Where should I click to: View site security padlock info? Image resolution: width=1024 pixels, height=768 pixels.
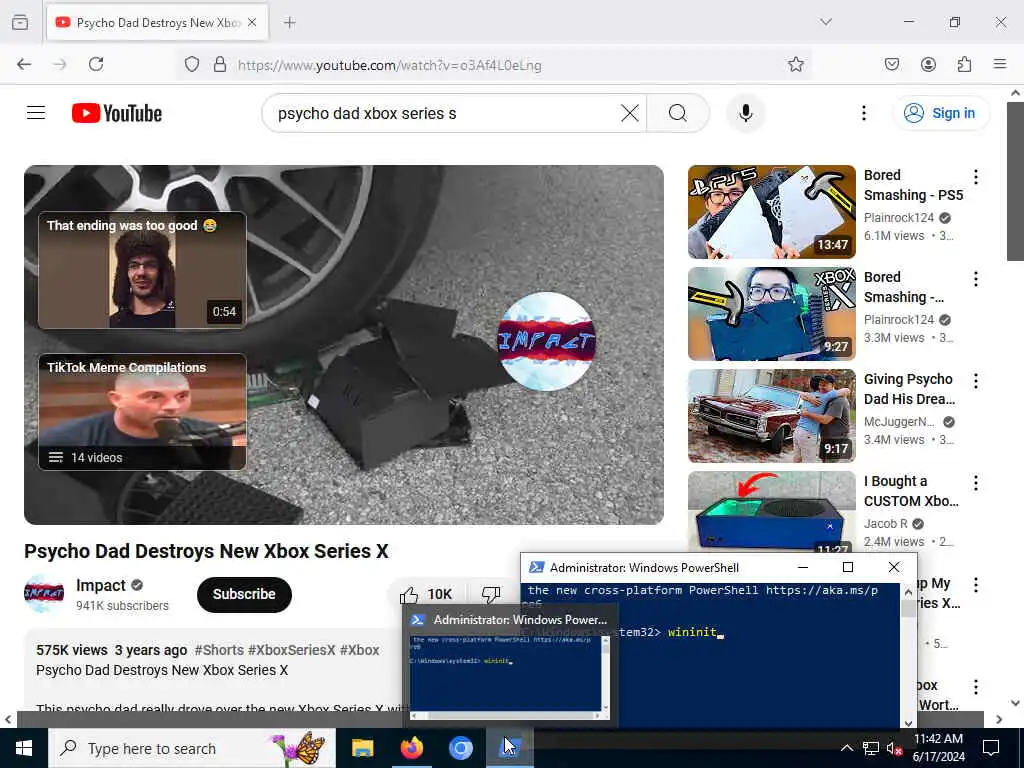(x=219, y=64)
